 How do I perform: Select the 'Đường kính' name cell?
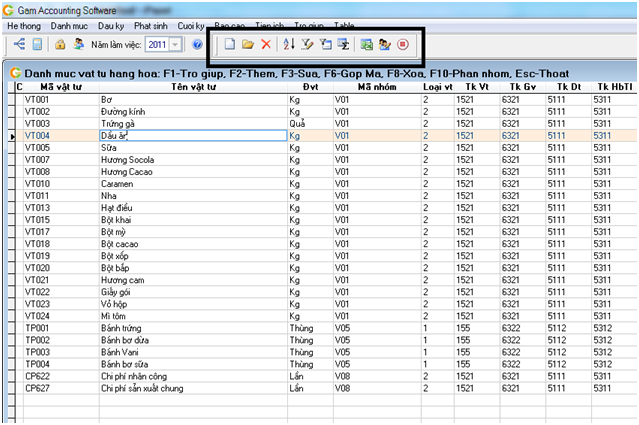click(x=194, y=112)
